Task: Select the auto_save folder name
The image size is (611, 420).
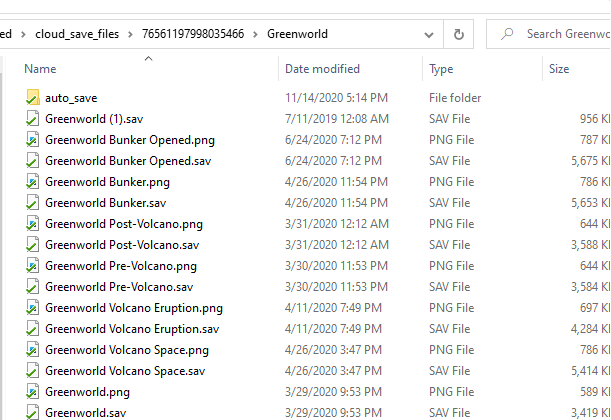Action: [71, 98]
